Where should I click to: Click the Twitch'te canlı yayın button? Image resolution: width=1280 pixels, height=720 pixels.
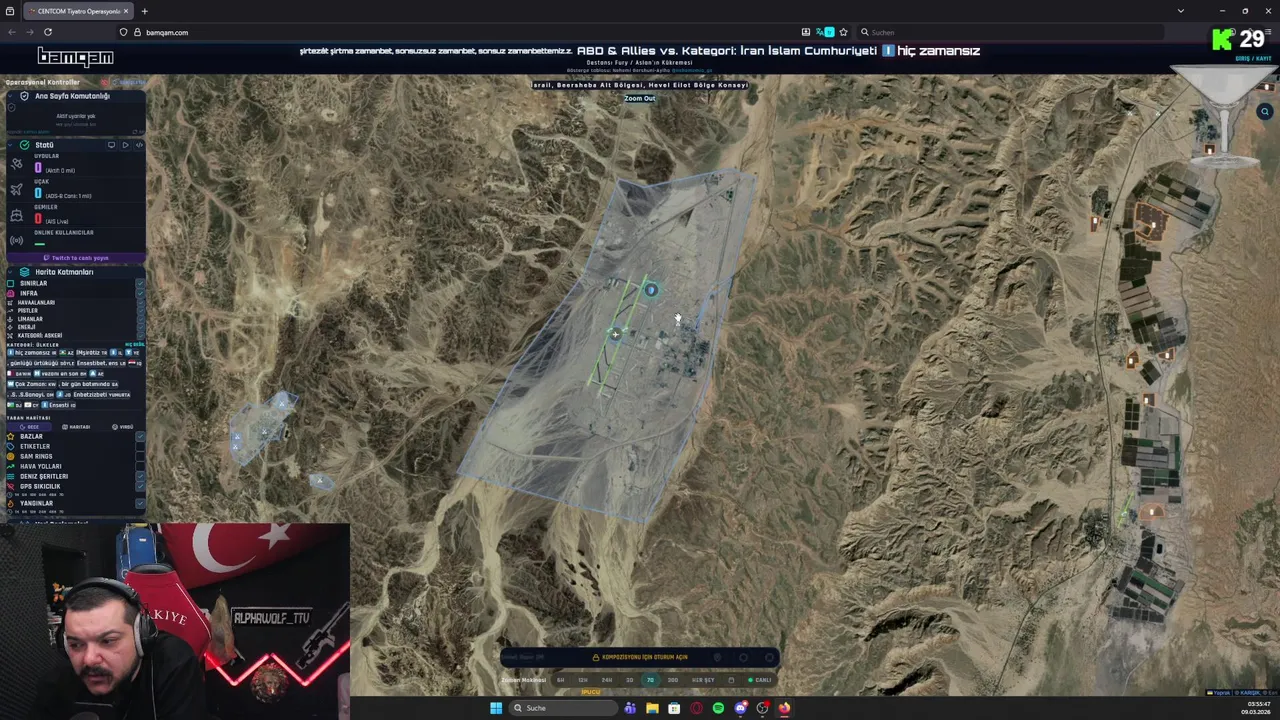pyautogui.click(x=76, y=258)
